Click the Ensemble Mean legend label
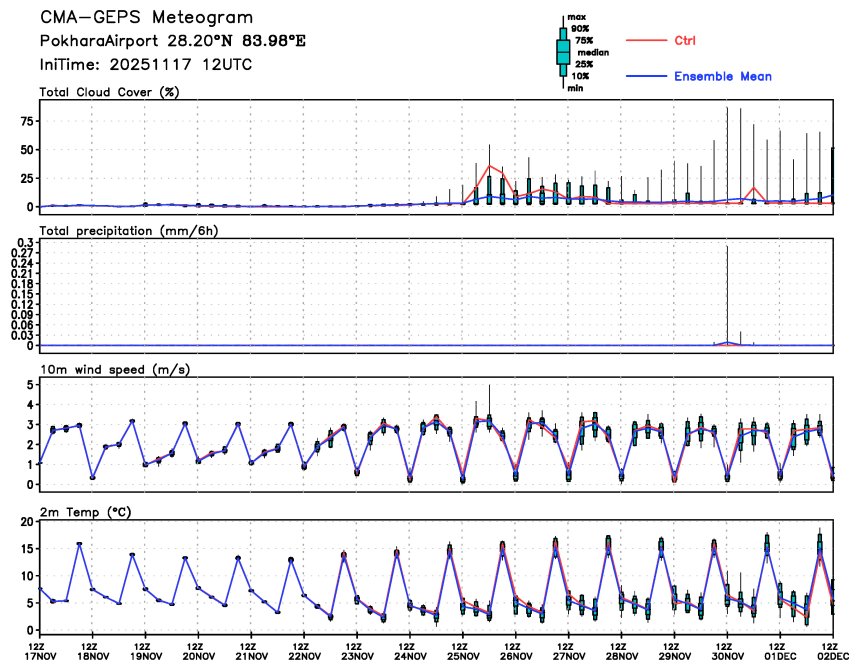Image resolution: width=860 pixels, height=672 pixels. 723,76
